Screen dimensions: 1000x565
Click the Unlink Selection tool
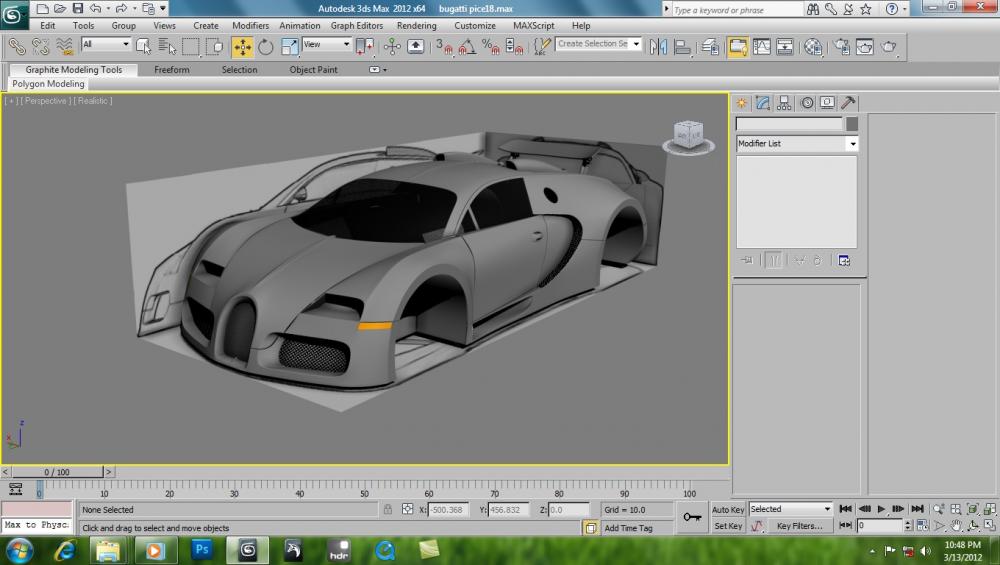[40, 47]
